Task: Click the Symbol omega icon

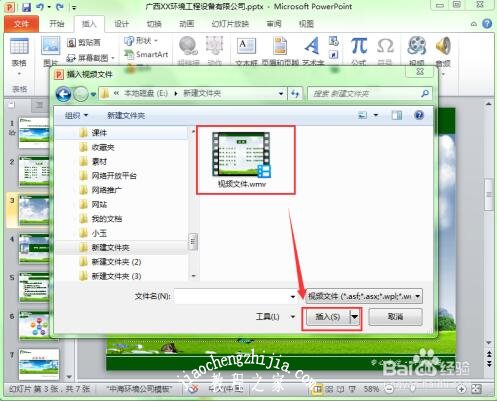Action: point(385,46)
